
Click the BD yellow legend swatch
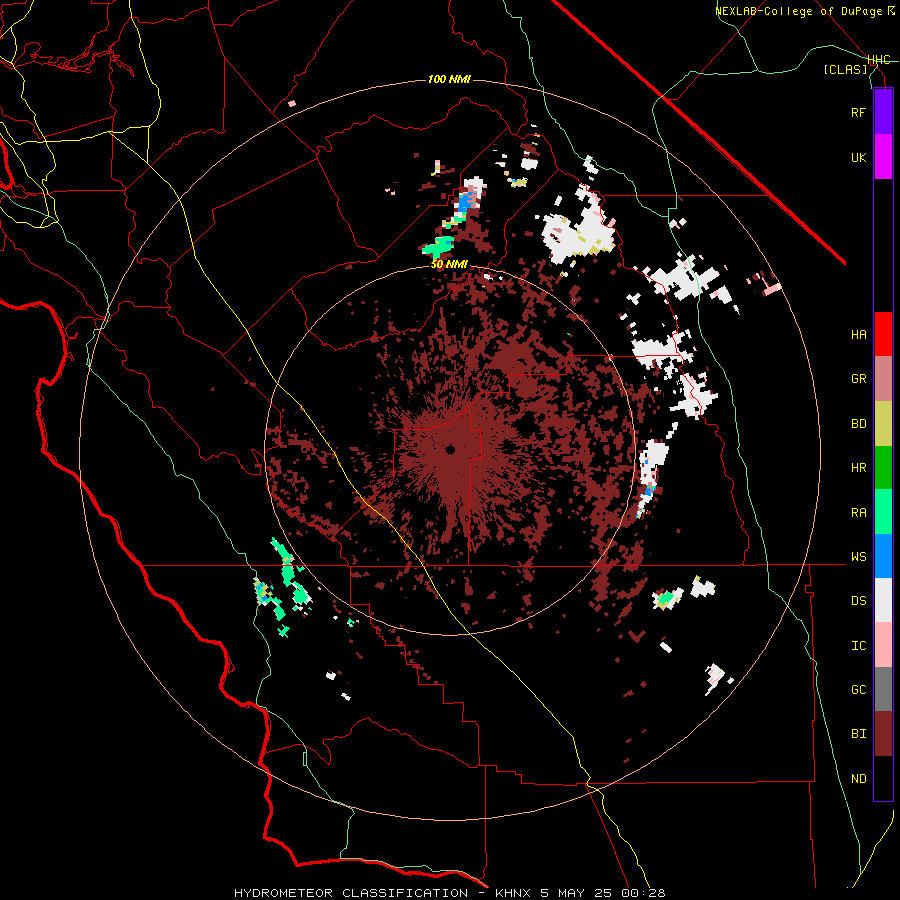pos(883,424)
